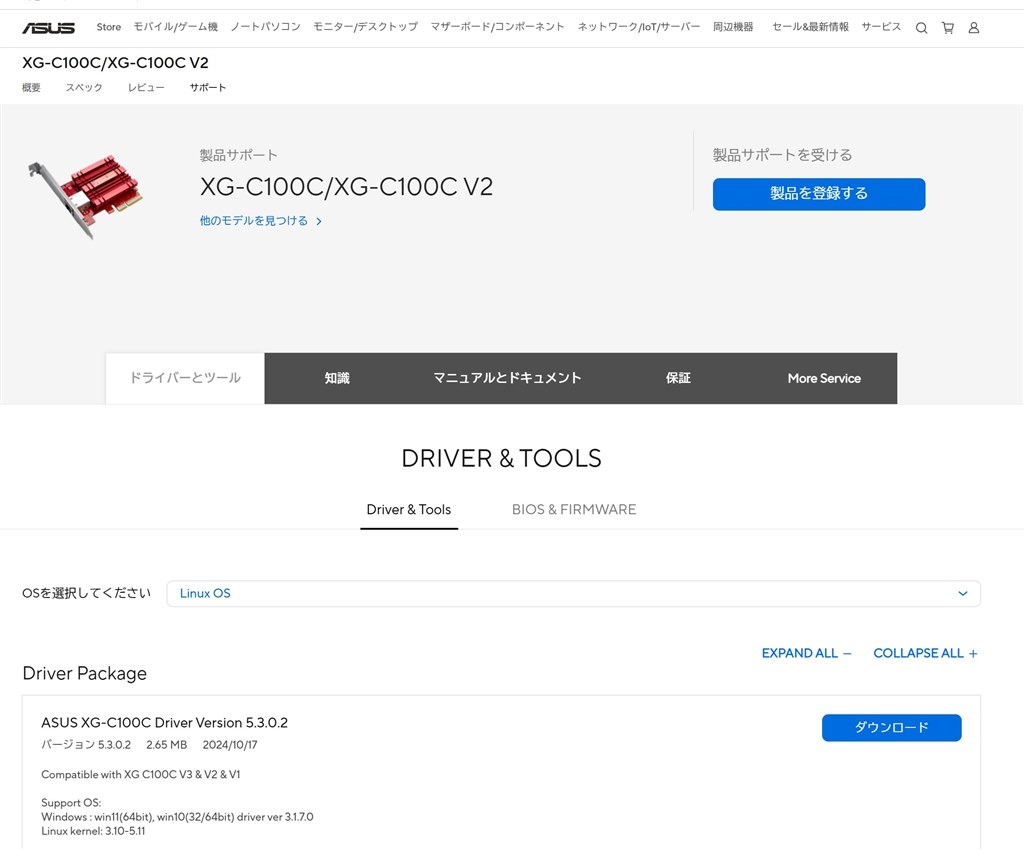Click the 2.65 MB file size

[x=167, y=745]
